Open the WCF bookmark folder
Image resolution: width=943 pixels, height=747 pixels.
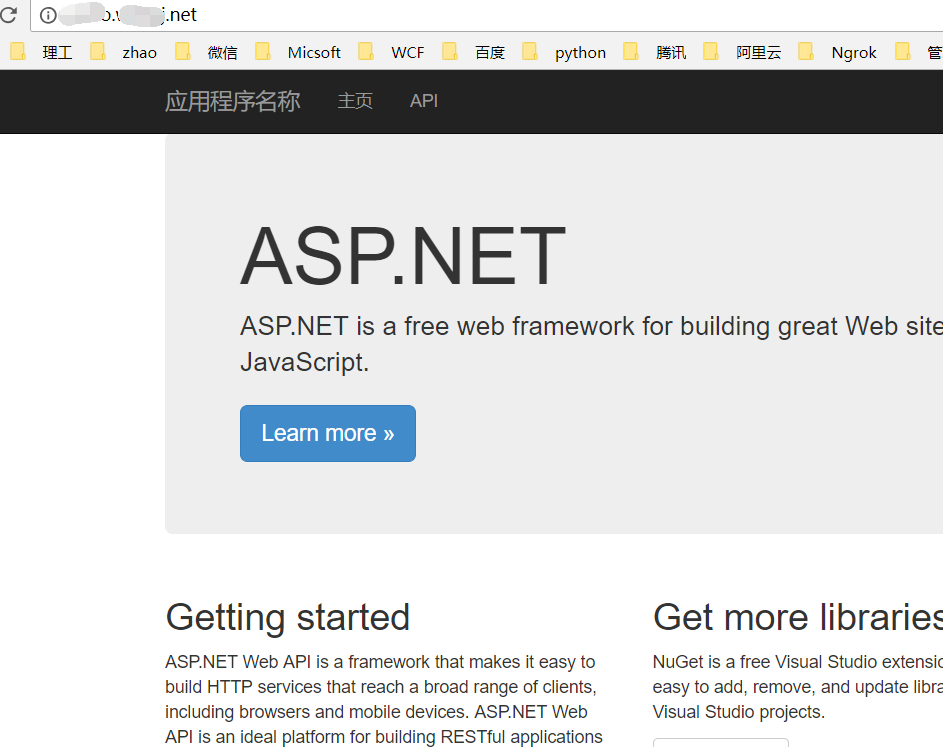coord(391,52)
